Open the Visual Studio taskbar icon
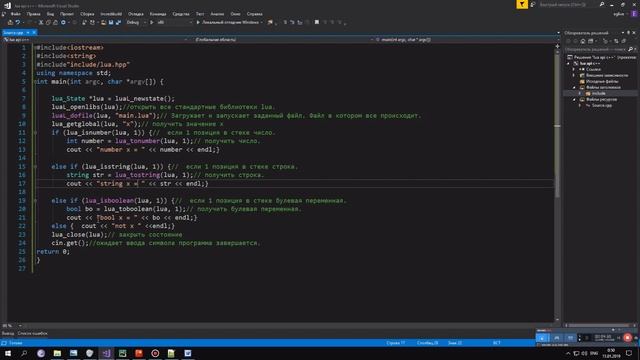Viewport: 640px width, 360px height. click(106, 353)
